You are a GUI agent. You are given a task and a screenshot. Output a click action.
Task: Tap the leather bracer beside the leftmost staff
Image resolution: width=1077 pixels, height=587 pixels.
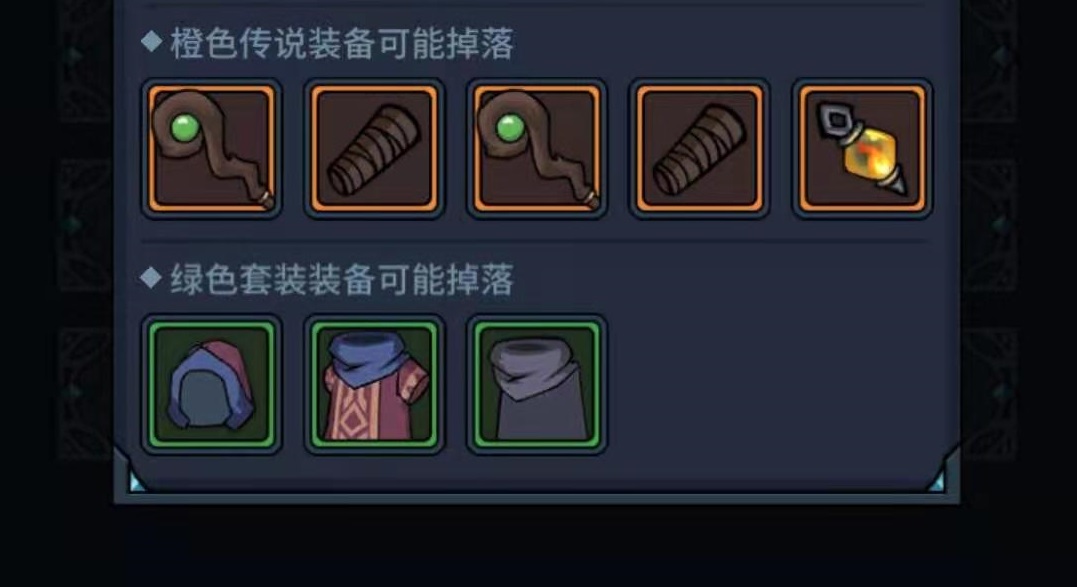374,148
